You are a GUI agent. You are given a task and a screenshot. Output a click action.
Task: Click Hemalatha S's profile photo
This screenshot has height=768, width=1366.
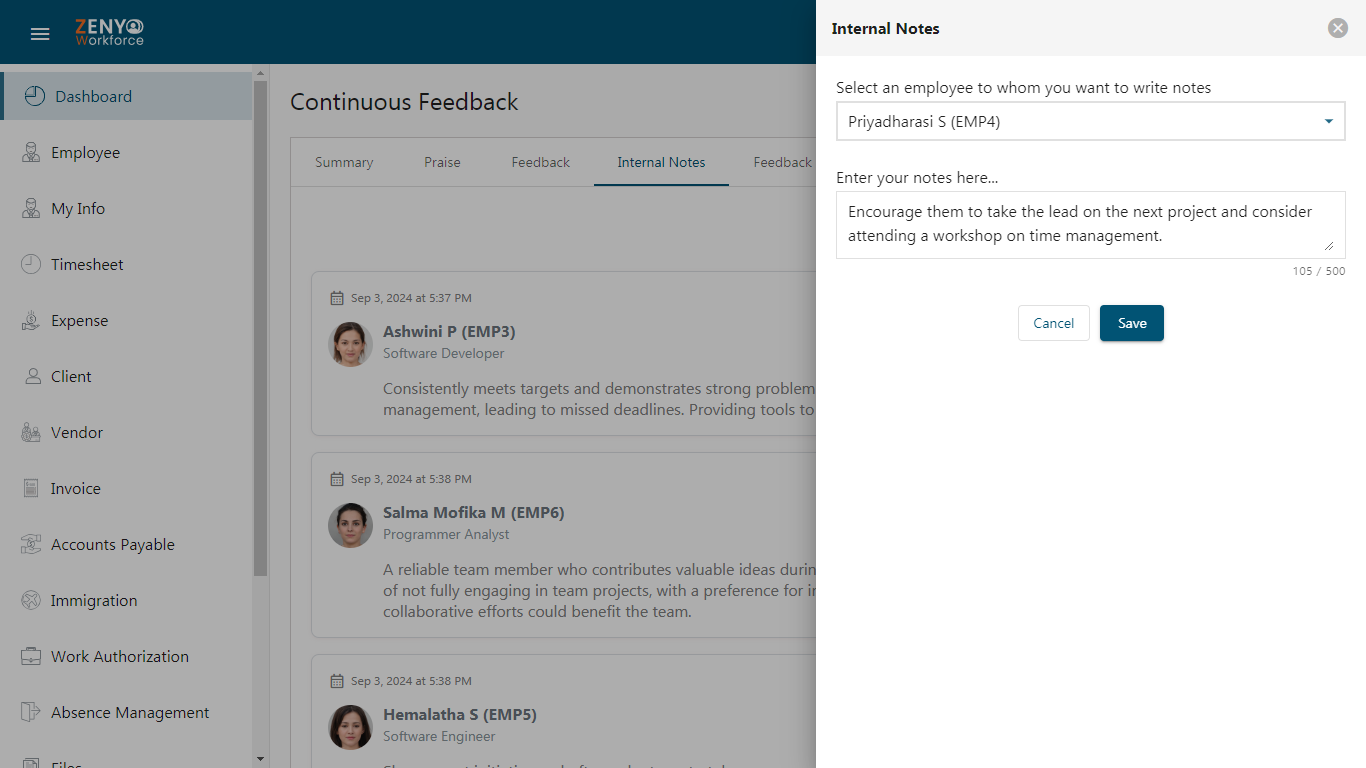pyautogui.click(x=351, y=727)
